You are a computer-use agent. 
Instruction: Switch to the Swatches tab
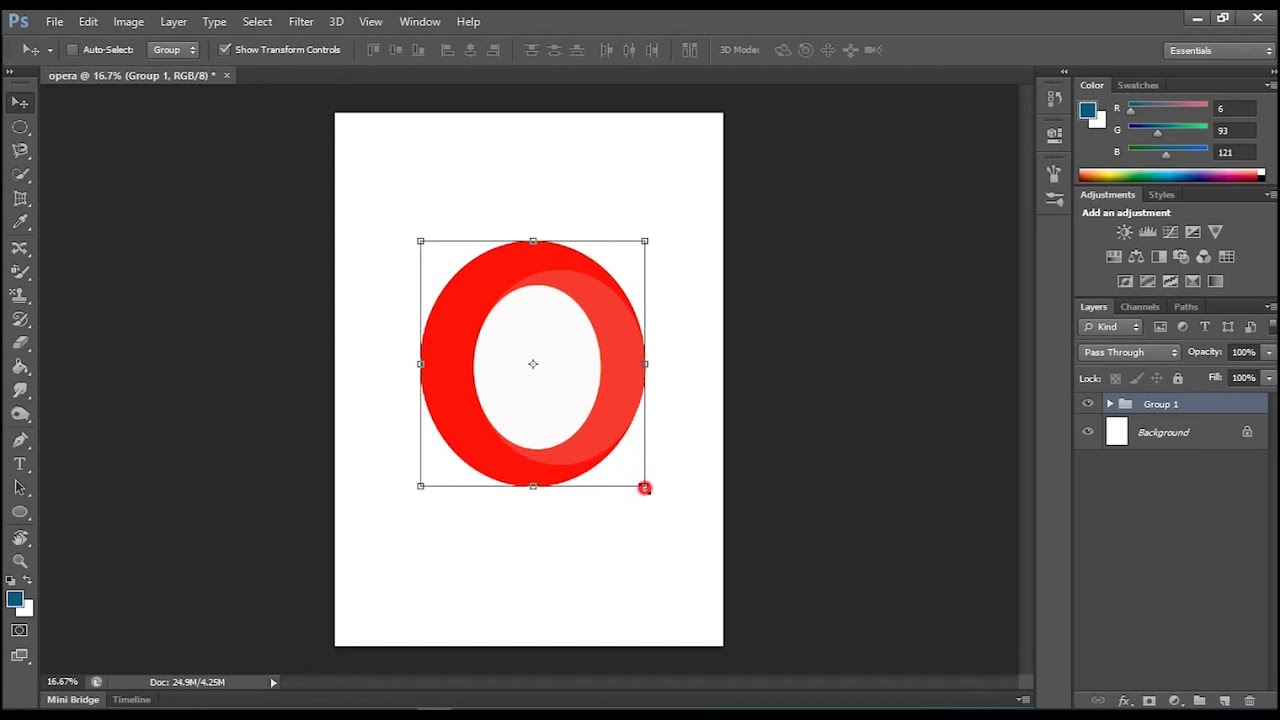[x=1138, y=85]
